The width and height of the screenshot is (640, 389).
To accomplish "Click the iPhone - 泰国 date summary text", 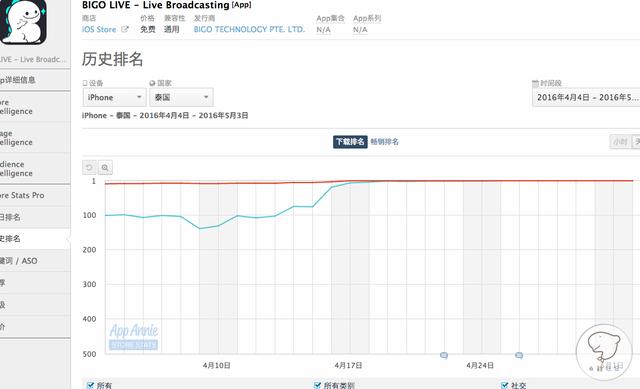I will [x=165, y=116].
